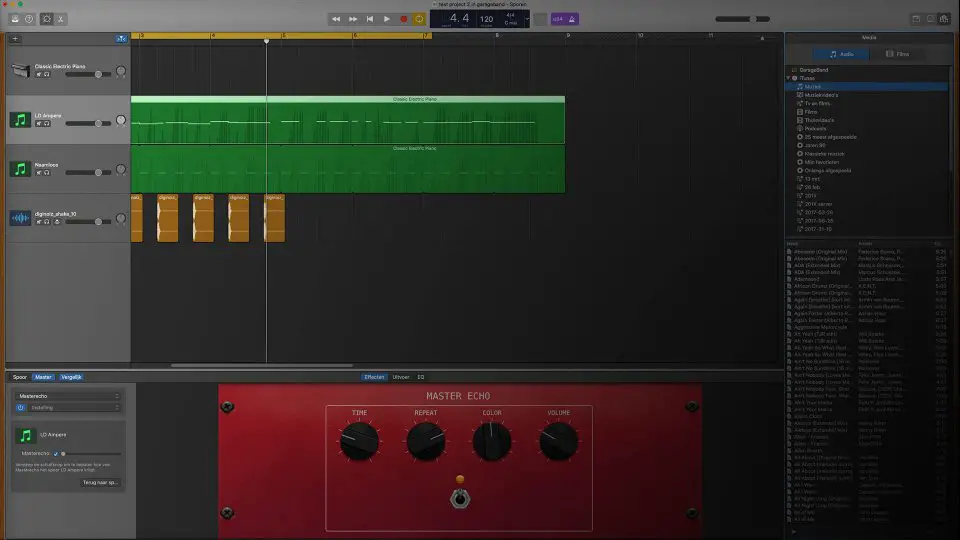This screenshot has width=960, height=540.
Task: Click the VOLUME knob on Master Echo
Action: tap(558, 441)
